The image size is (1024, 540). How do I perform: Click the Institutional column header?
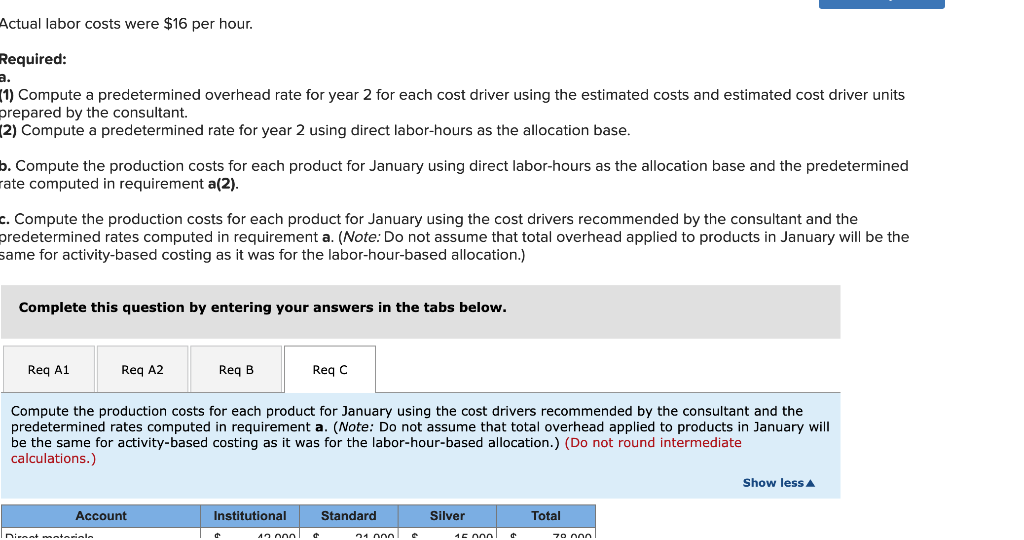point(250,516)
